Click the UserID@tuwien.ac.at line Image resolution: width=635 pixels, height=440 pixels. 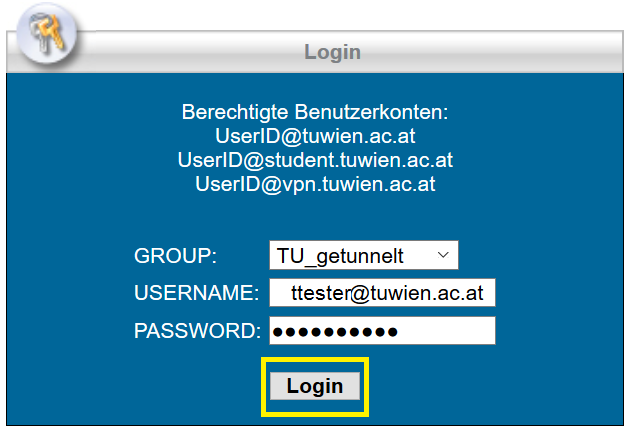tap(315, 136)
